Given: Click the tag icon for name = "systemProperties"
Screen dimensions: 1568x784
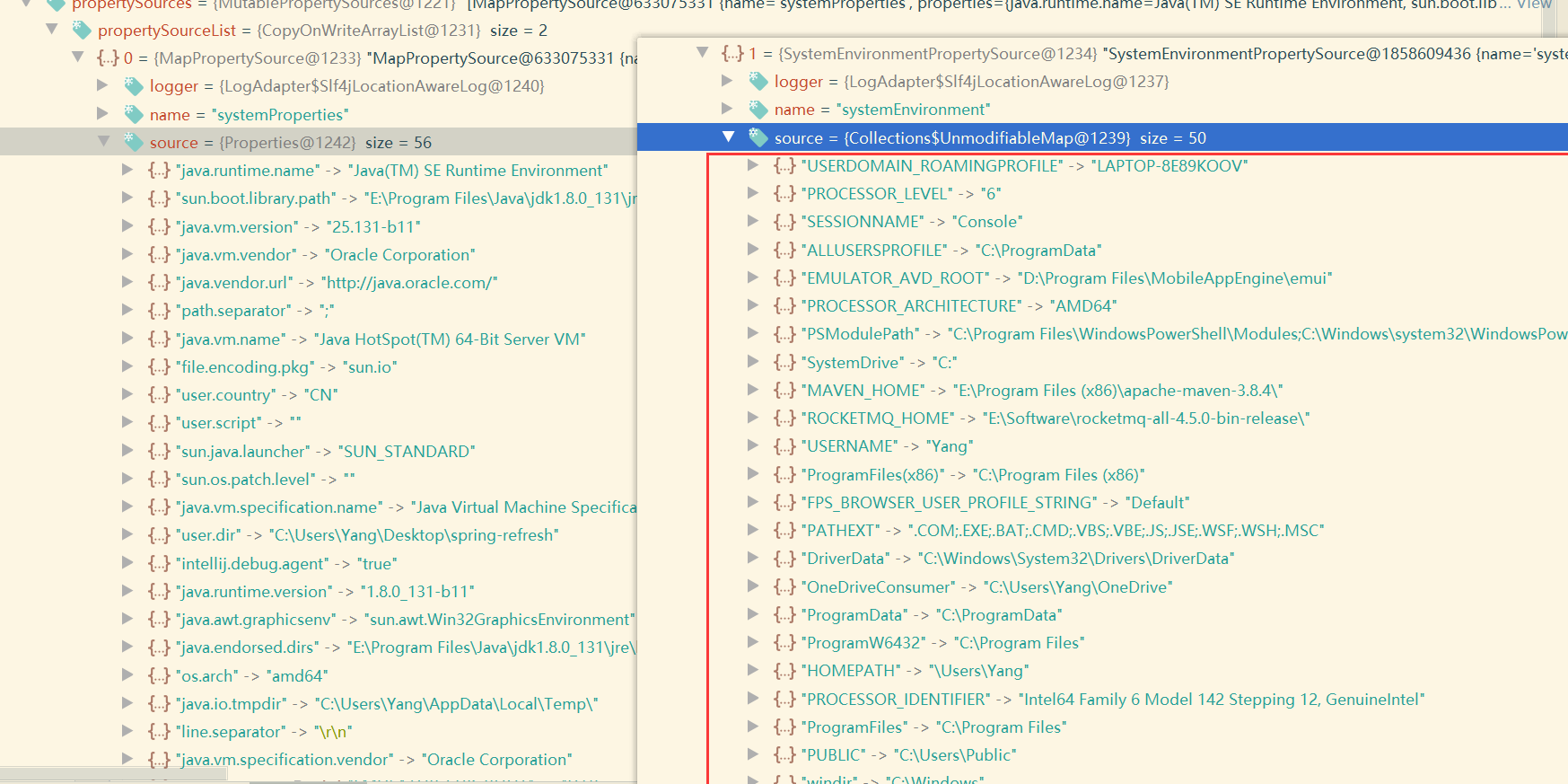Looking at the screenshot, I should click(x=134, y=114).
